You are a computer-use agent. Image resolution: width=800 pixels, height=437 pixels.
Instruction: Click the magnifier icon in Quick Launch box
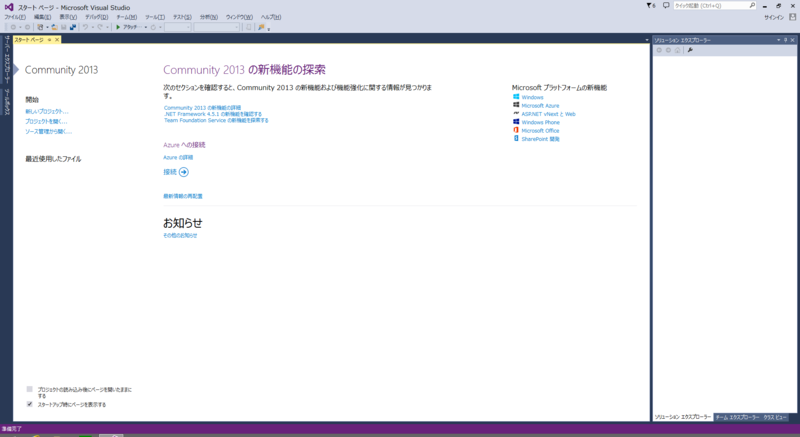point(752,6)
